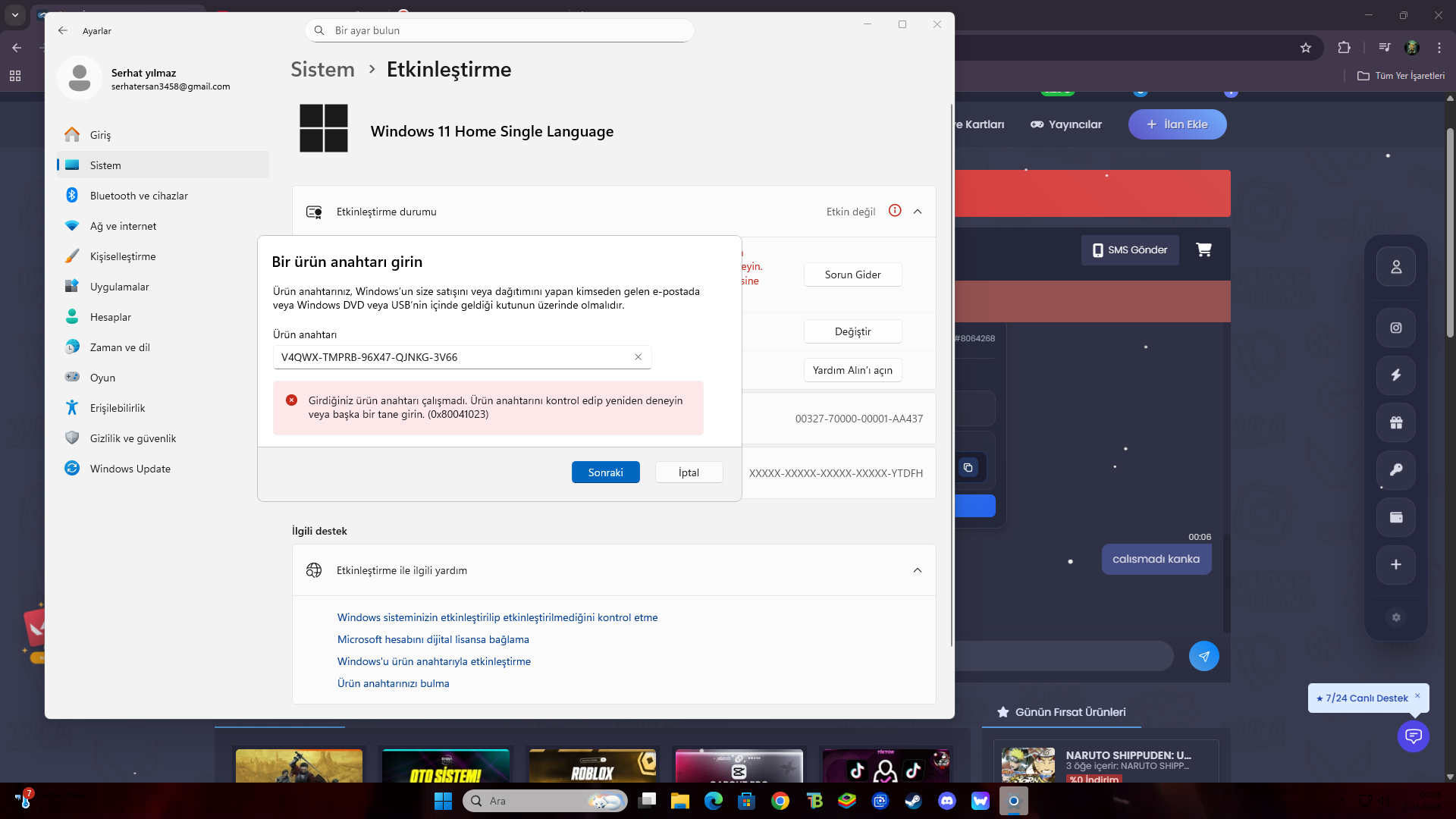Click the key icon in website sidebar

[1395, 470]
